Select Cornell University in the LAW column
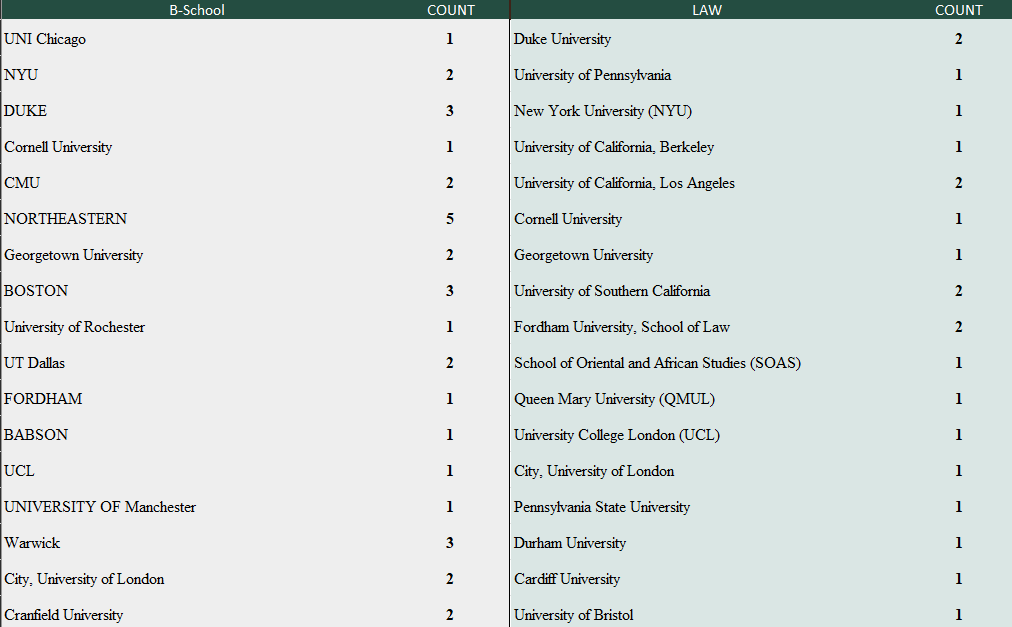This screenshot has width=1012, height=627. (x=568, y=220)
